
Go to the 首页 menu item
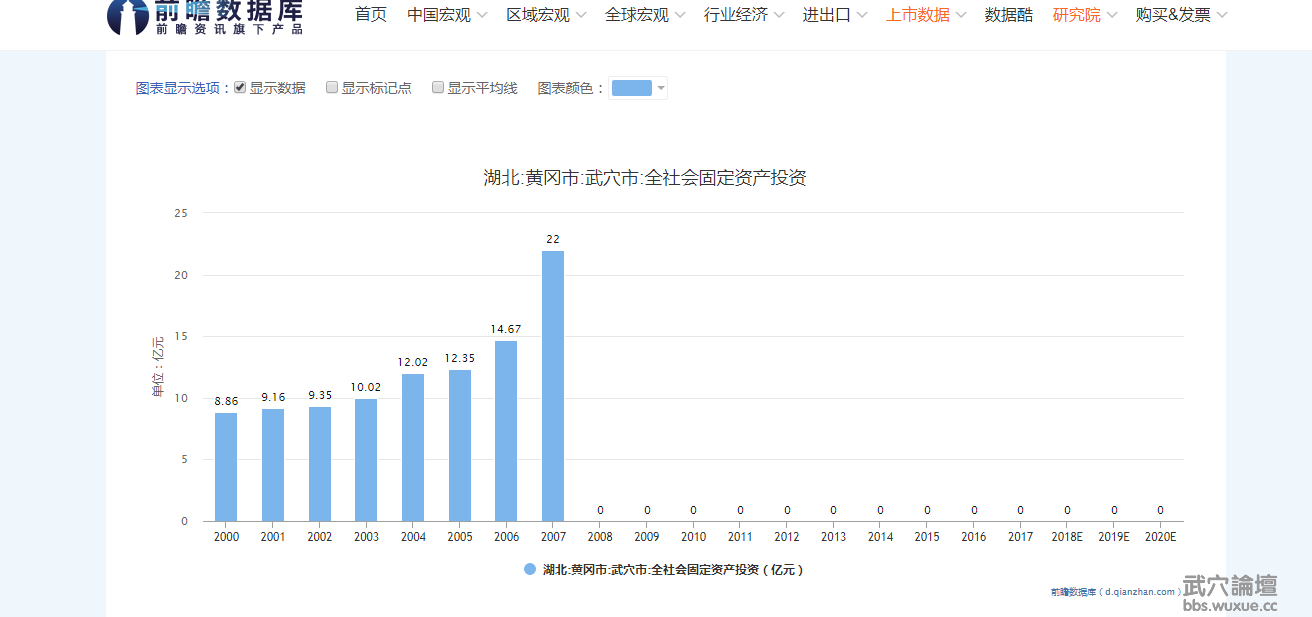371,15
